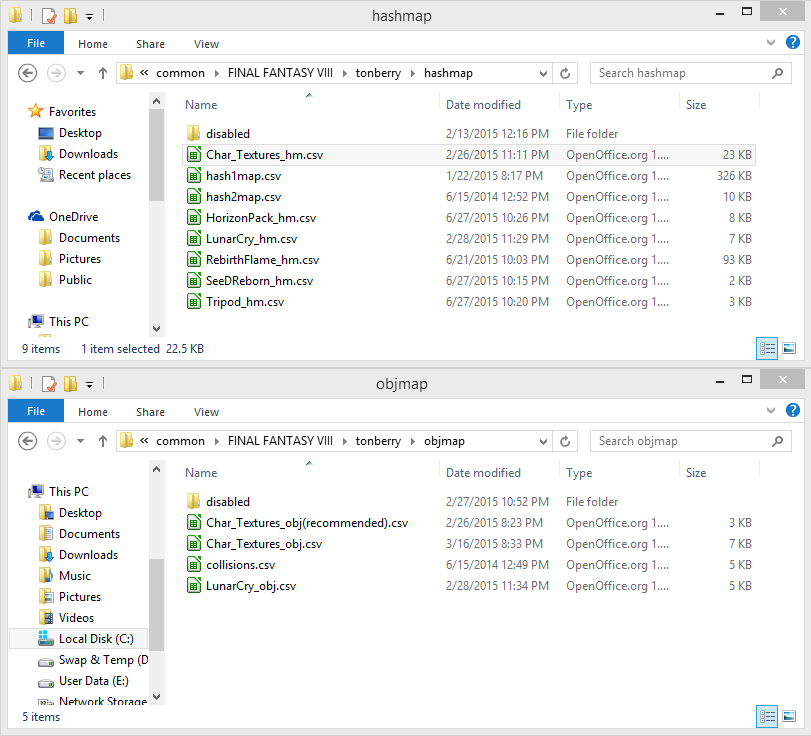Click Forward arrow in hashmap window
811x736 pixels.
pyautogui.click(x=56, y=73)
